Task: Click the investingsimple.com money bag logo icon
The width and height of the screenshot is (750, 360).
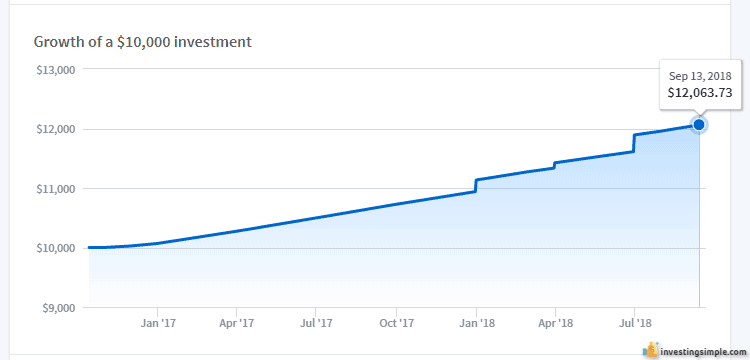Action: 651,350
